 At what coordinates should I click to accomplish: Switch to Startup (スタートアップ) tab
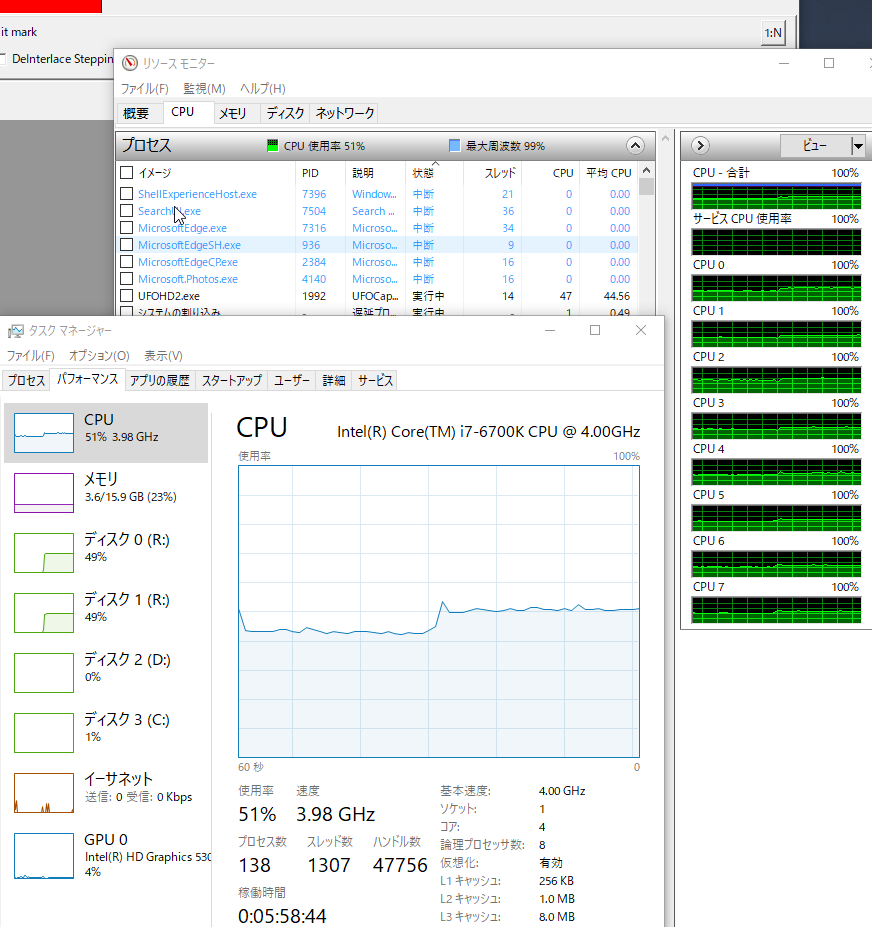pos(232,381)
